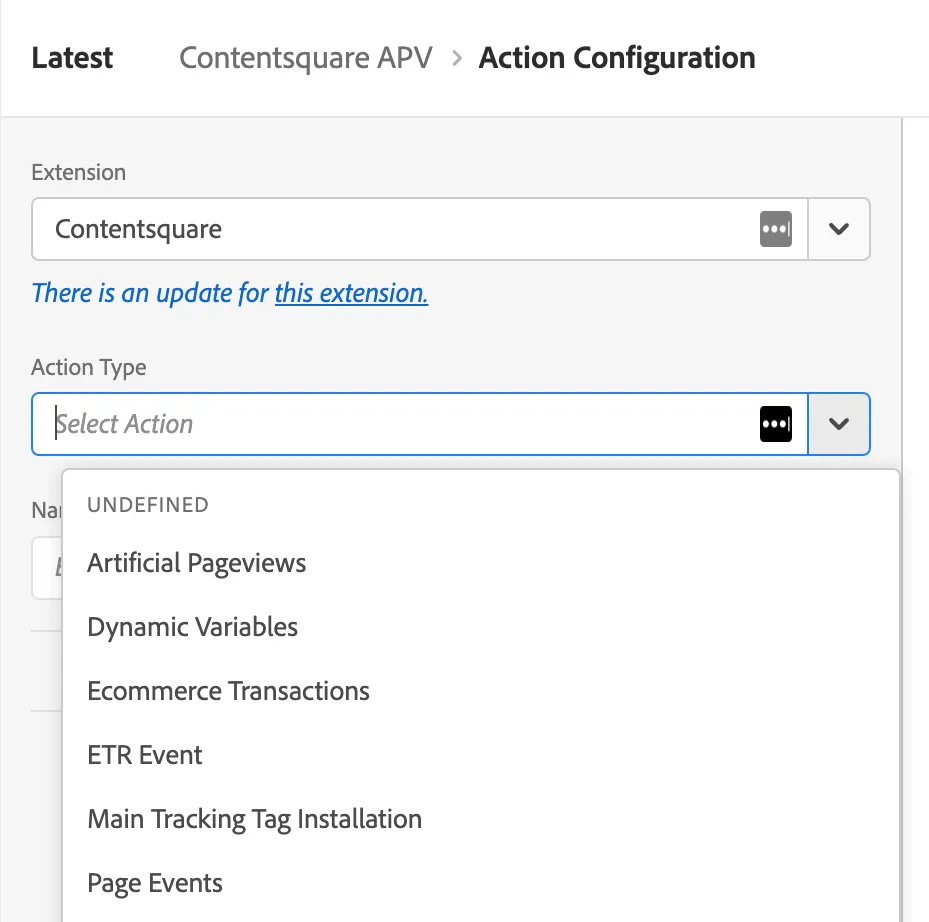Click the LastPass icon in the Extension field

pyautogui.click(x=776, y=229)
